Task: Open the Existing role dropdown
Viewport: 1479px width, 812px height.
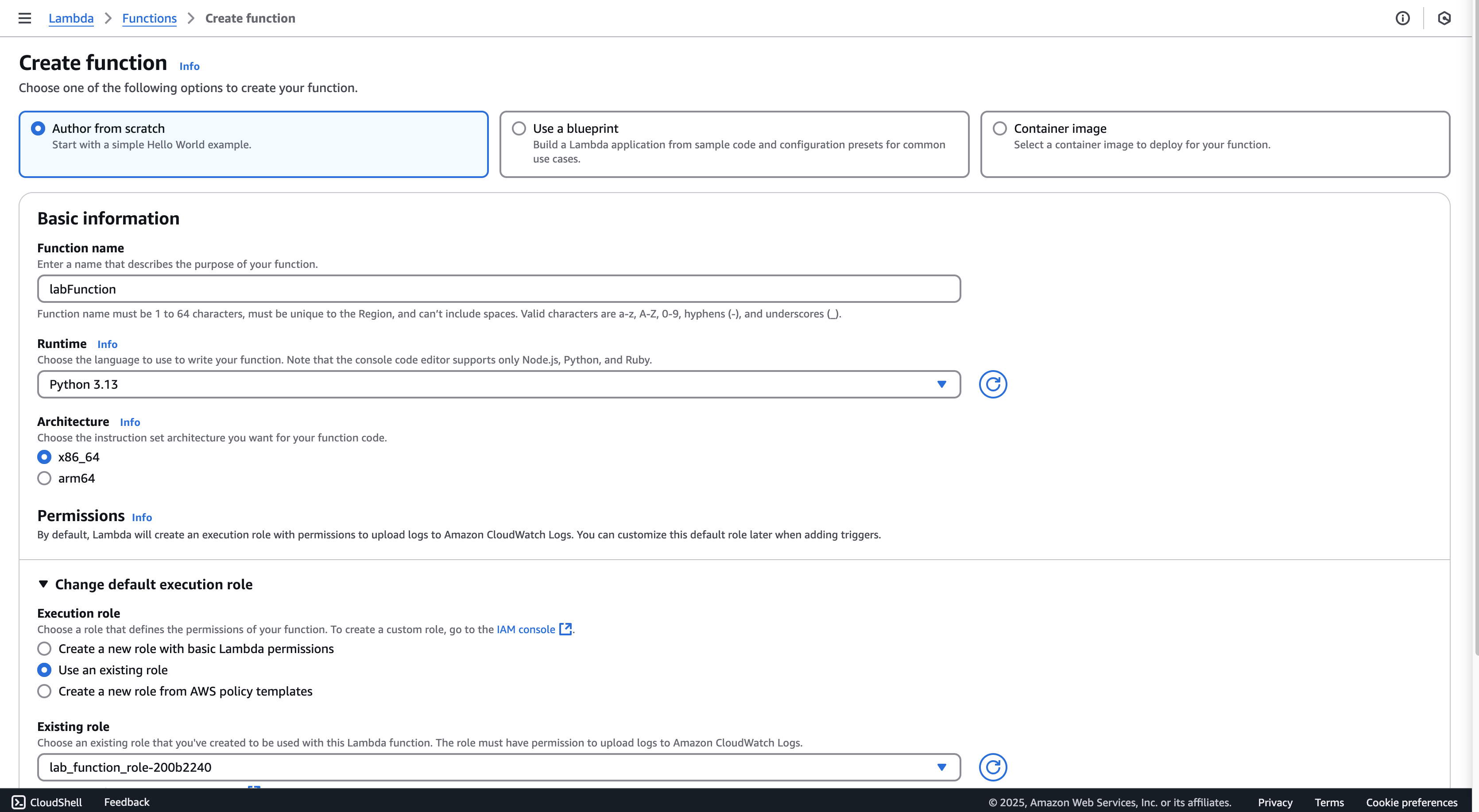Action: coord(499,767)
